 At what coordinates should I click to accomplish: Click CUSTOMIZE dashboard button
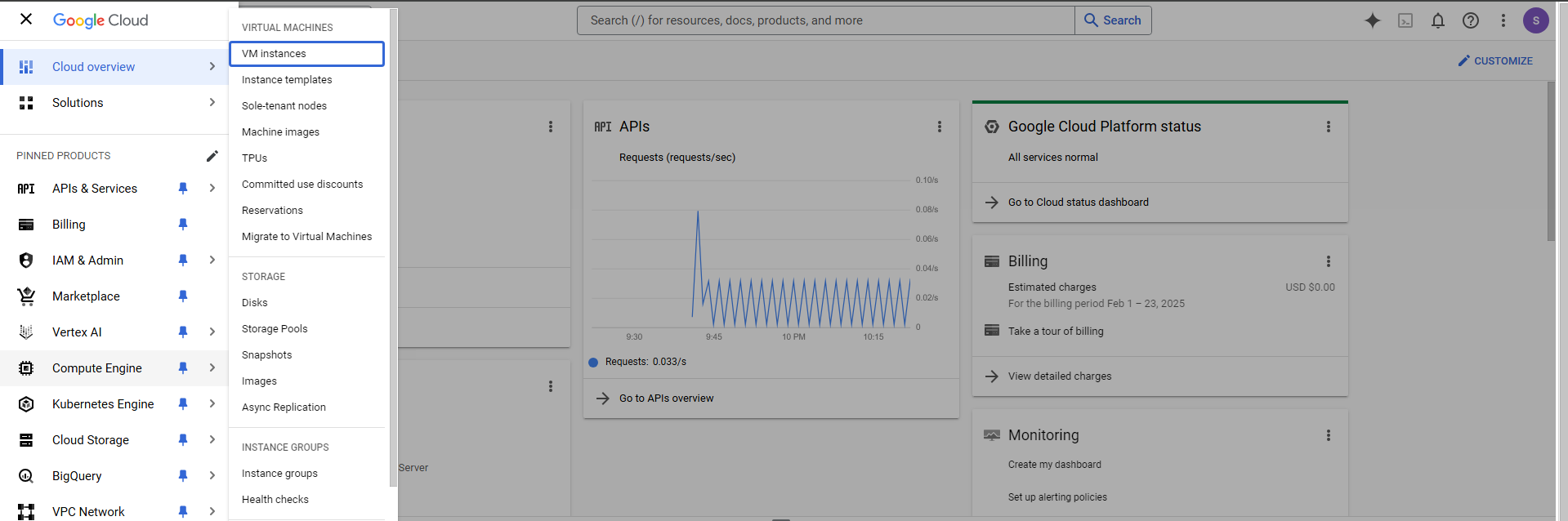(1495, 61)
